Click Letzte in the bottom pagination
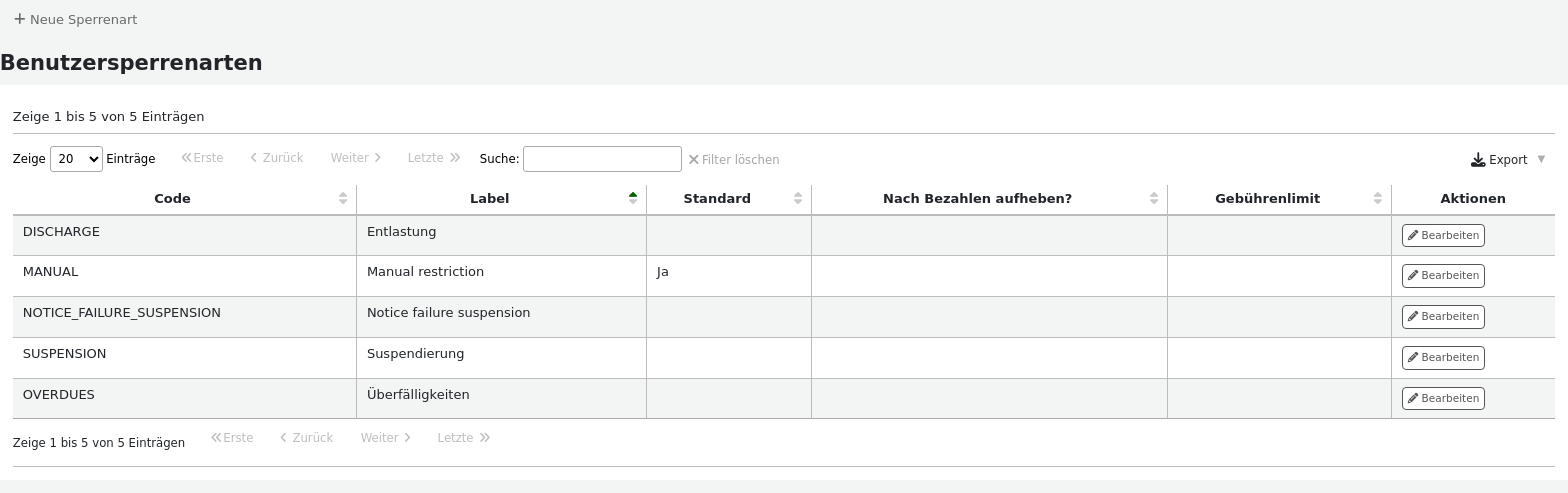The height and width of the screenshot is (493, 1568). pyautogui.click(x=463, y=438)
